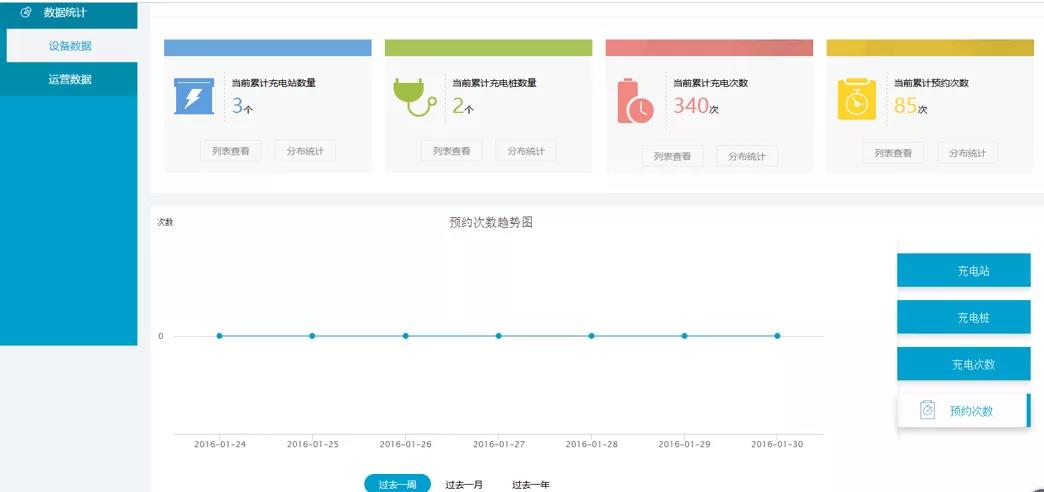Switch chart range to 过去一年

[x=531, y=484]
